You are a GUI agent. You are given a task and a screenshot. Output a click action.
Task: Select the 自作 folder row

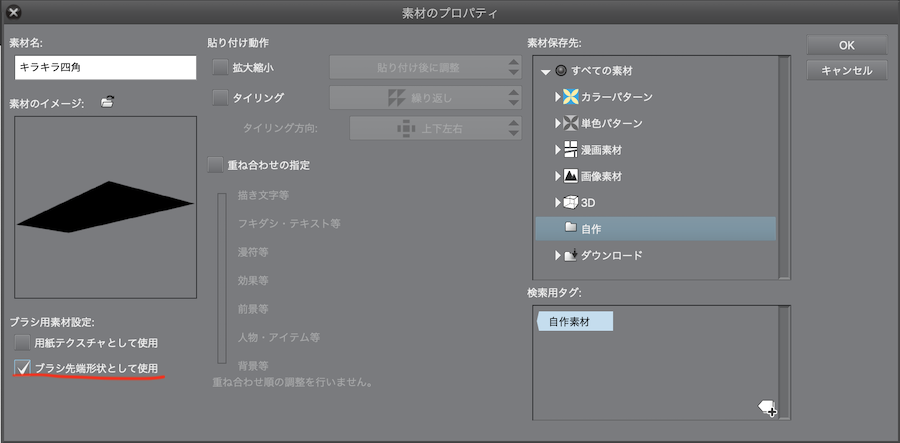pyautogui.click(x=655, y=228)
